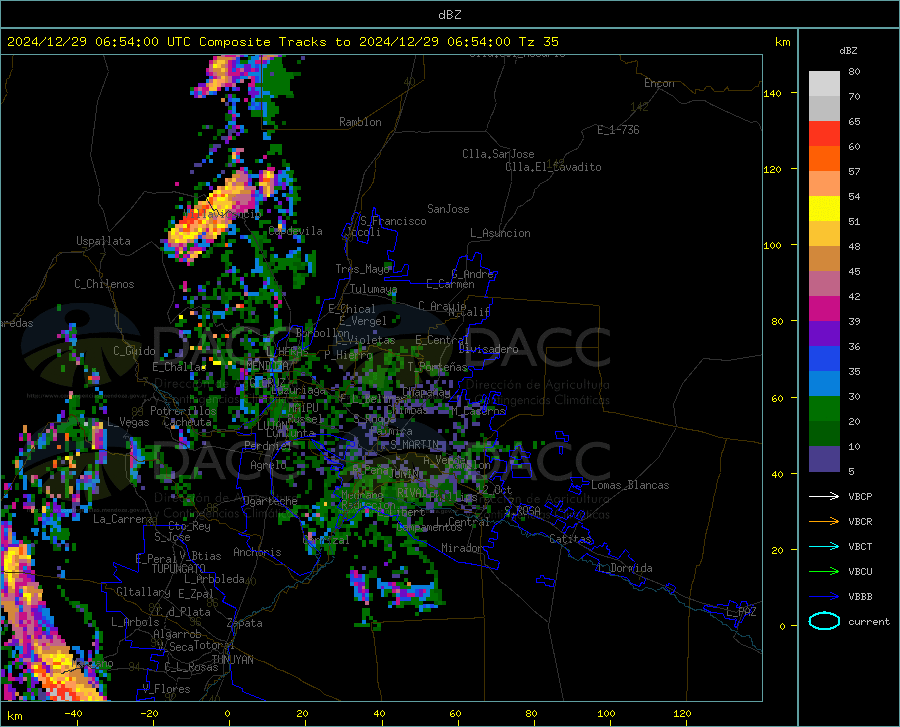This screenshot has height=727, width=900.
Task: Click the magenta 39–42 dBZ swatch
Action: point(824,309)
